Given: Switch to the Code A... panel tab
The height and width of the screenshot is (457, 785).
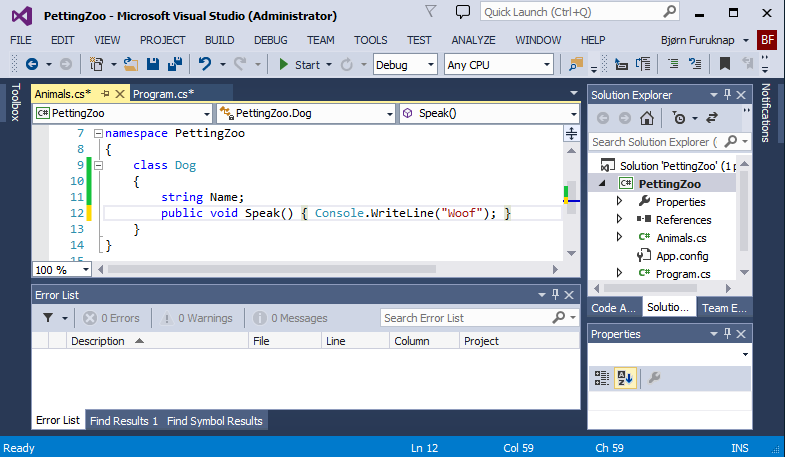Looking at the screenshot, I should pos(613,308).
